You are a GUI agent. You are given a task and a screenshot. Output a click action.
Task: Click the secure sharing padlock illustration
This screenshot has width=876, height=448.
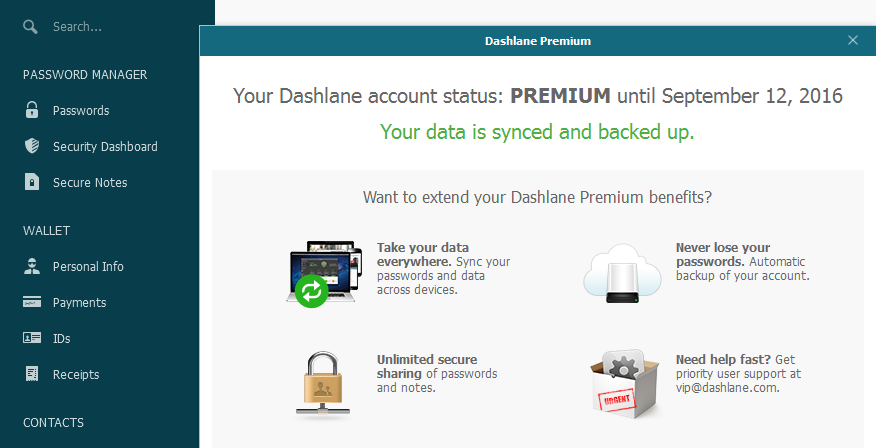(x=323, y=381)
